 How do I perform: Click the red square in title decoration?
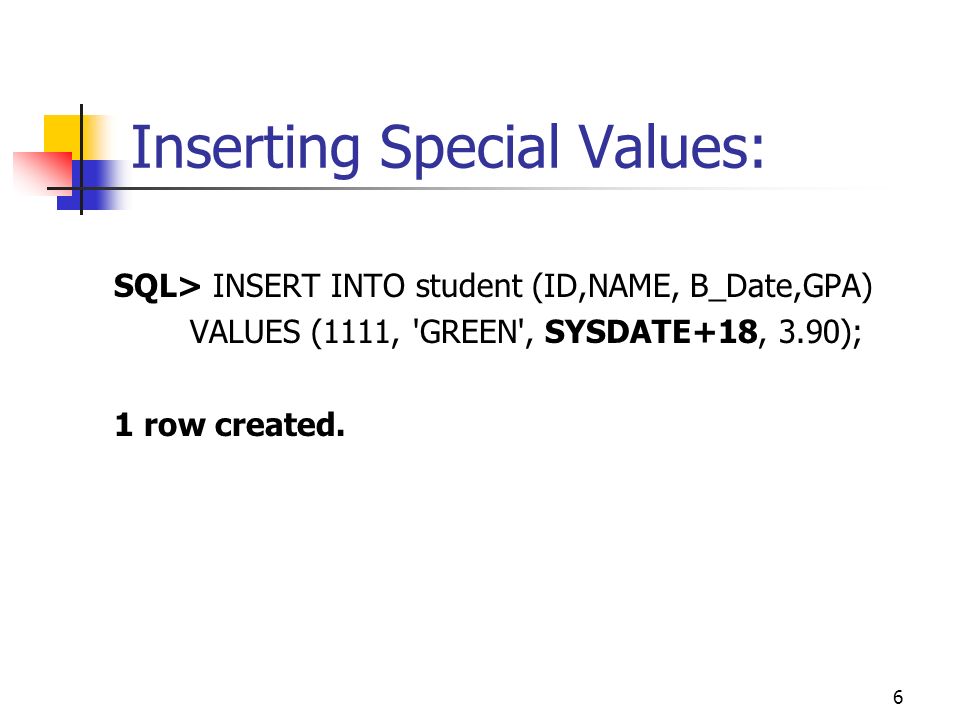[x=43, y=173]
